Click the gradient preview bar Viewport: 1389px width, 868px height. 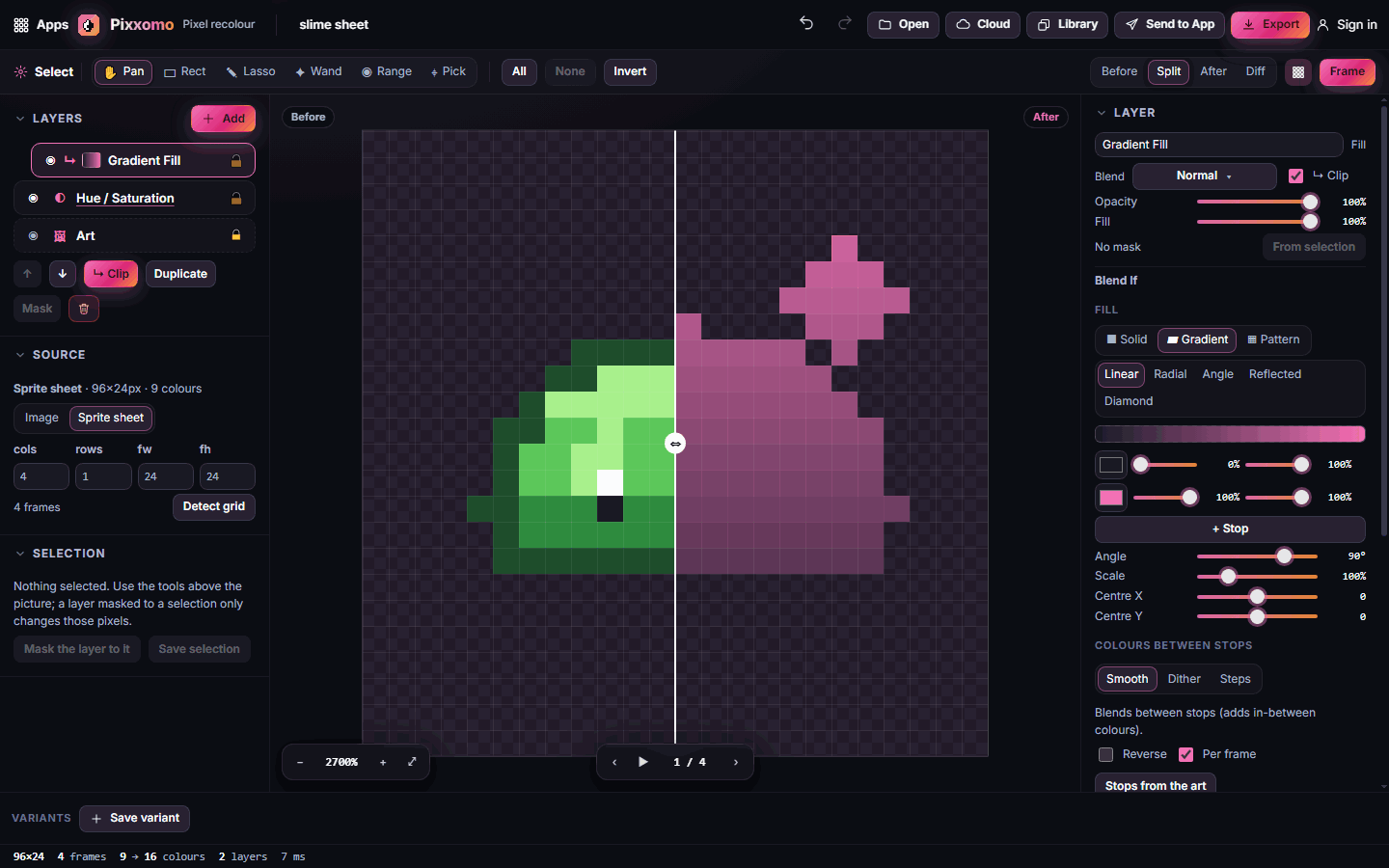point(1230,434)
